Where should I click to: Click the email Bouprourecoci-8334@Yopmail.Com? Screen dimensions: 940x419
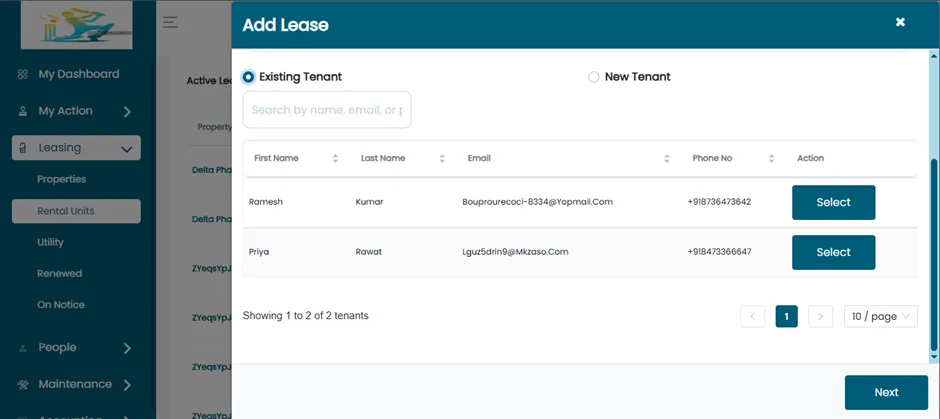(537, 202)
